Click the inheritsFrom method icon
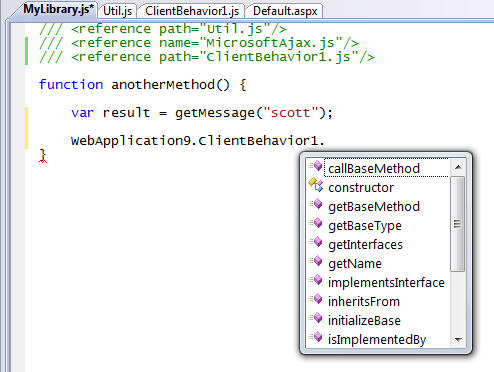Image resolution: width=494 pixels, height=372 pixels. click(316, 299)
